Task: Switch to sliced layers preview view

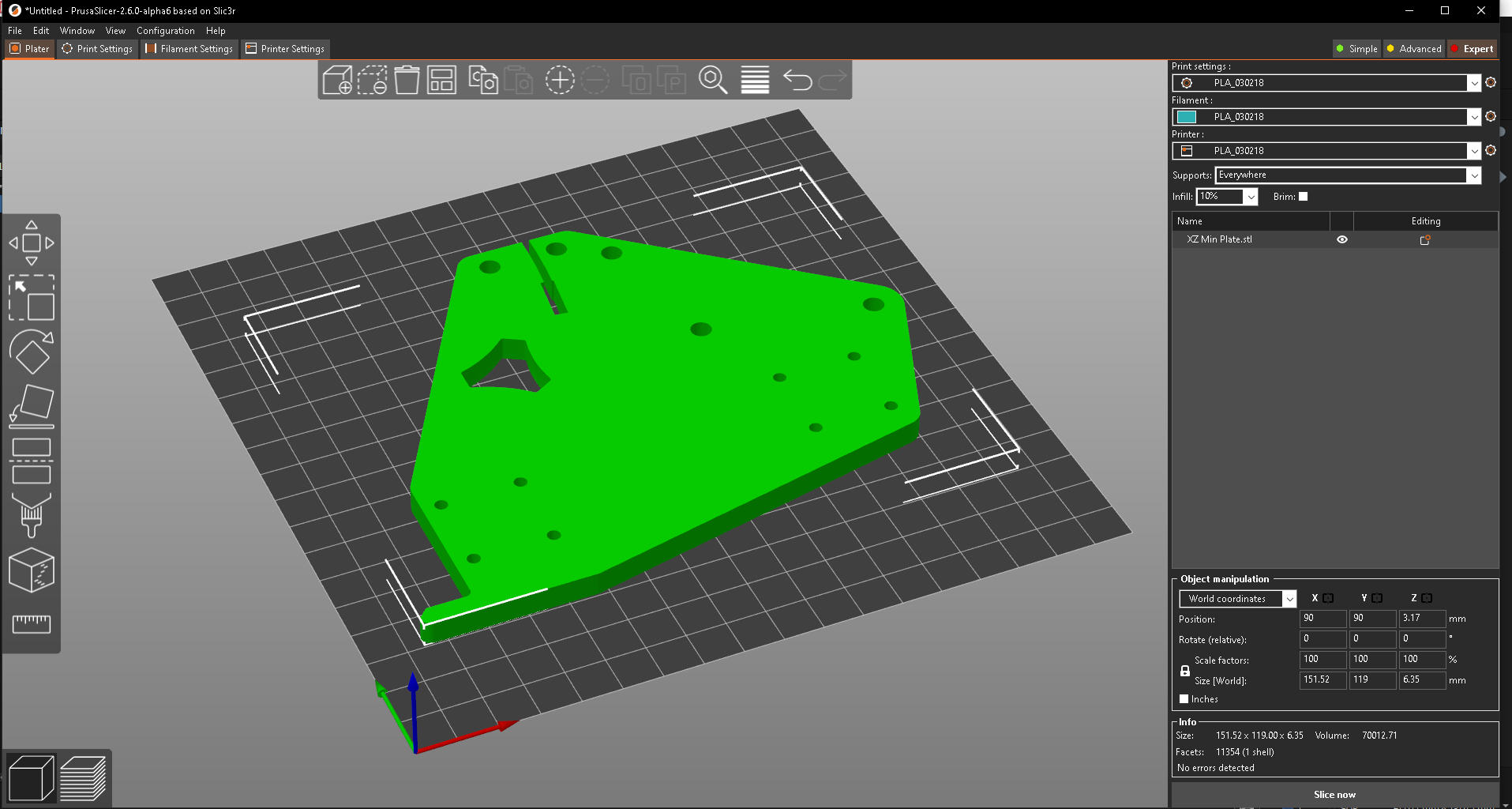Action: 83,778
